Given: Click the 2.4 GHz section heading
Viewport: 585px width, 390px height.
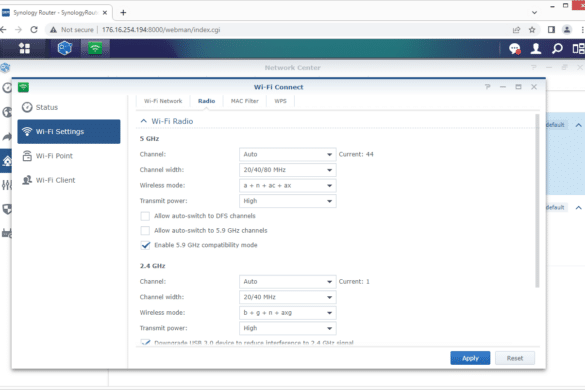Looking at the screenshot, I should (x=152, y=266).
